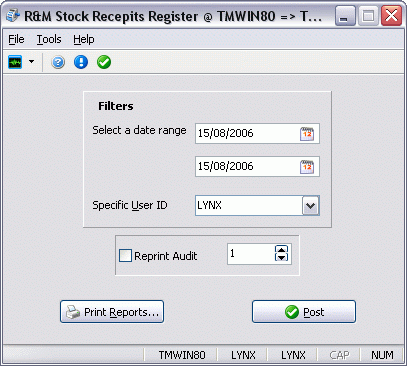Open calendar picker for the second date

(x=307, y=167)
